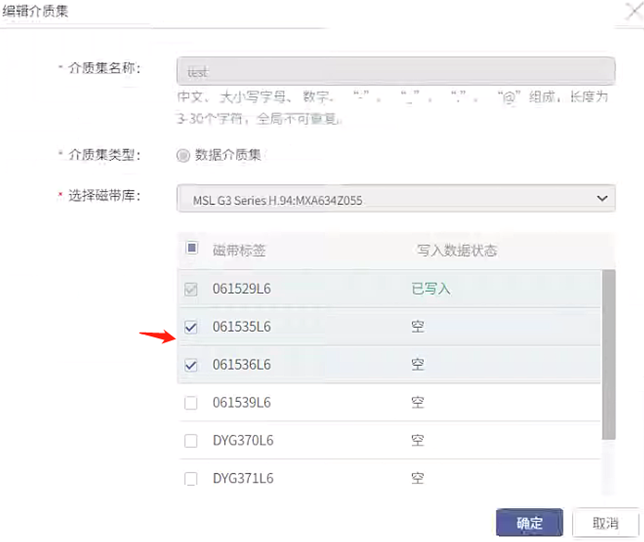
Task: Click the 确定 button
Action: tap(529, 523)
